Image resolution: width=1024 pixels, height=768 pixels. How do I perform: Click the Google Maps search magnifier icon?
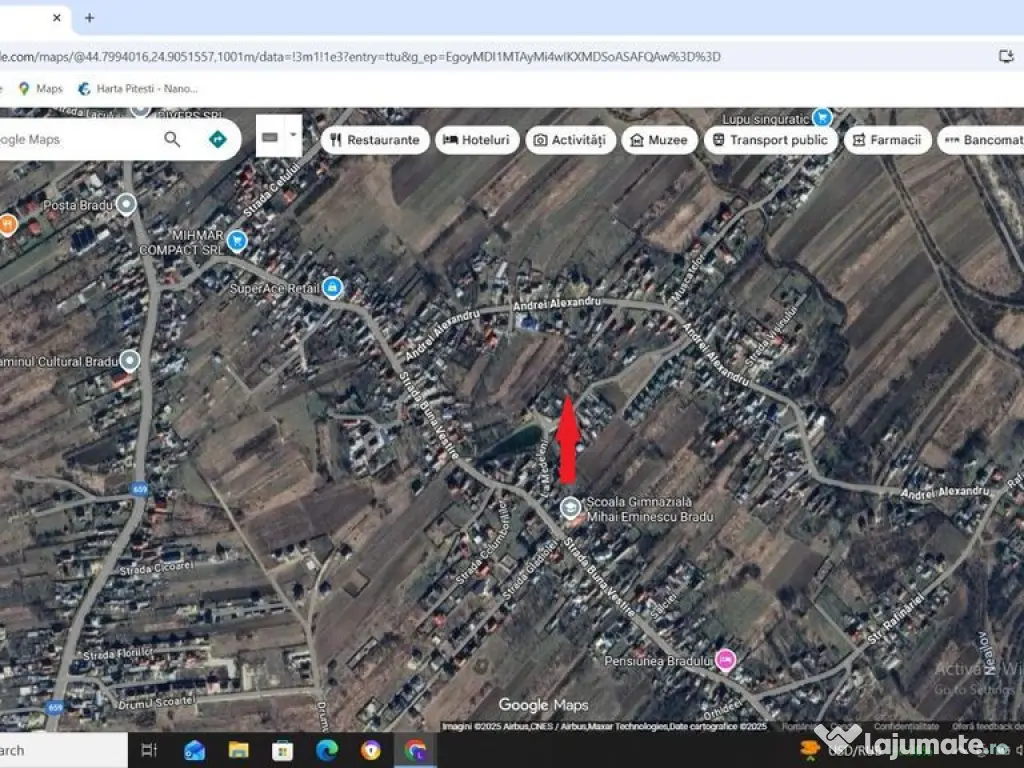point(172,139)
